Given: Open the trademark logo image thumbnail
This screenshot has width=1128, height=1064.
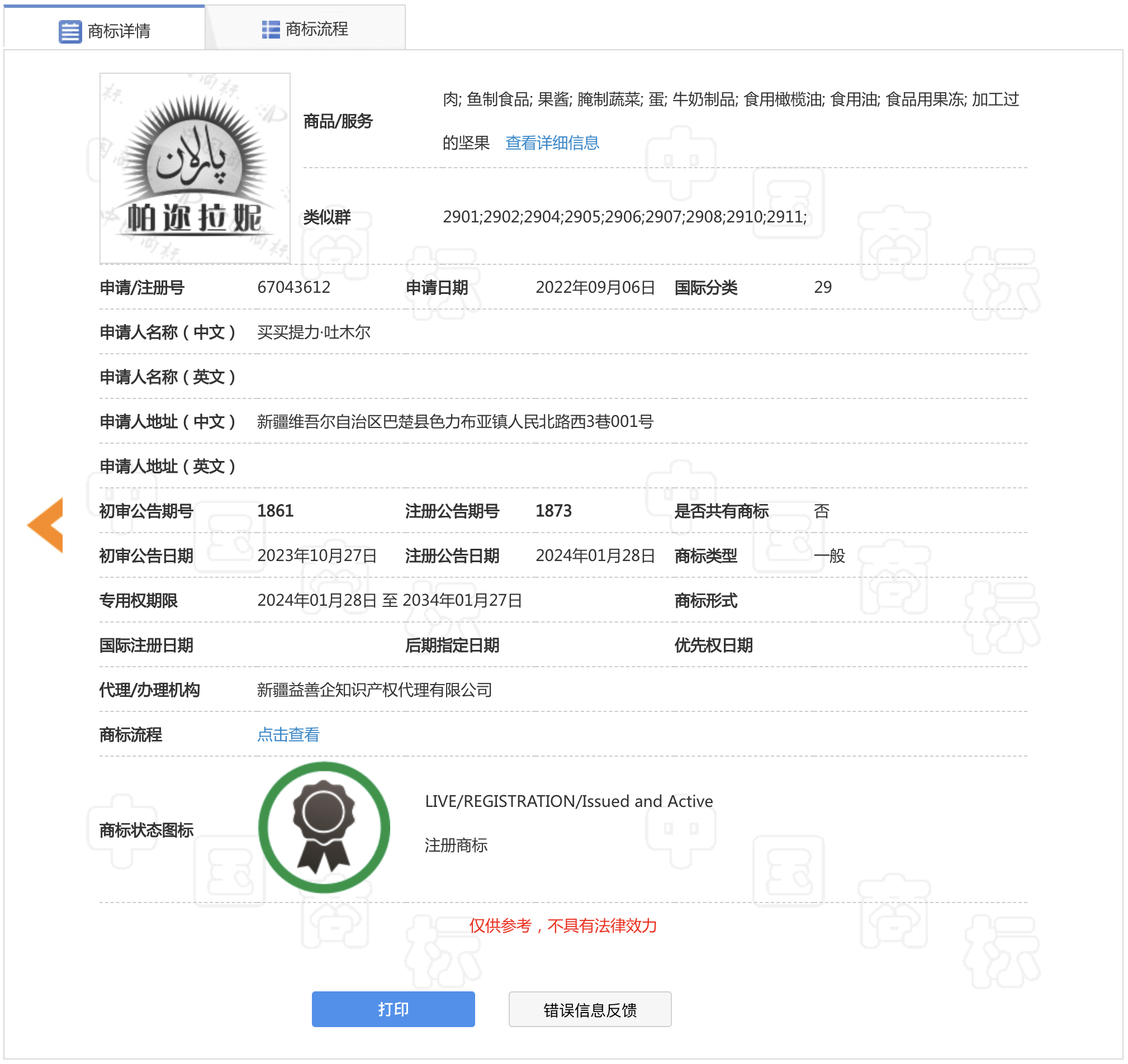Looking at the screenshot, I should click(x=195, y=168).
